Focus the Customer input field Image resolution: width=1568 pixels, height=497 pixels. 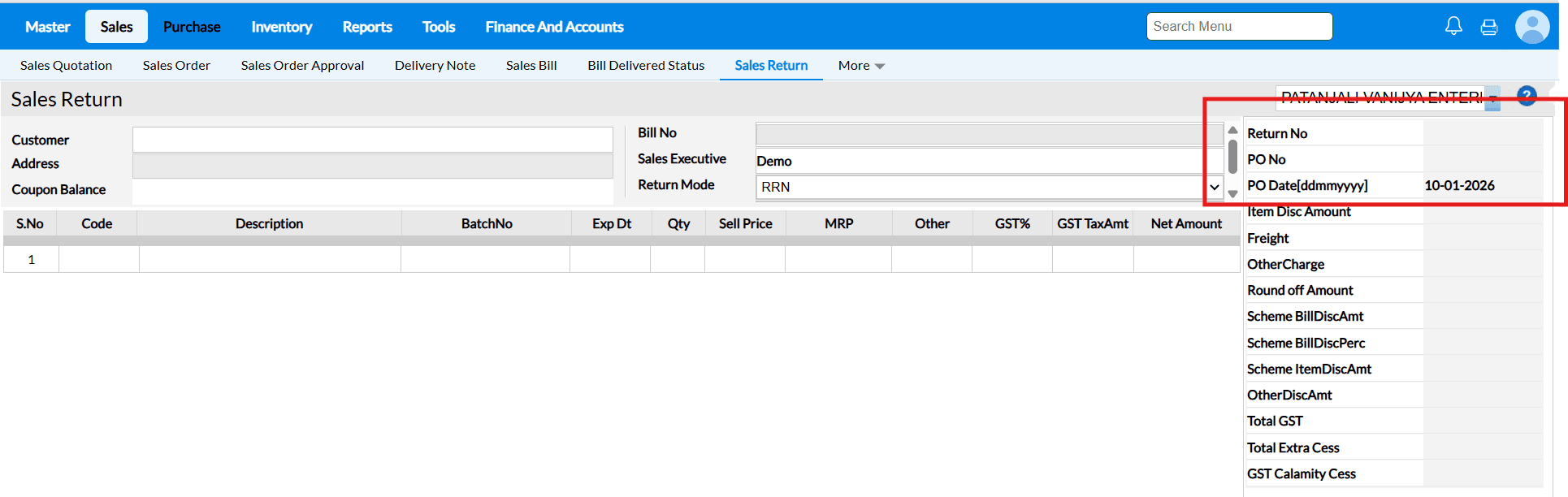(x=372, y=140)
